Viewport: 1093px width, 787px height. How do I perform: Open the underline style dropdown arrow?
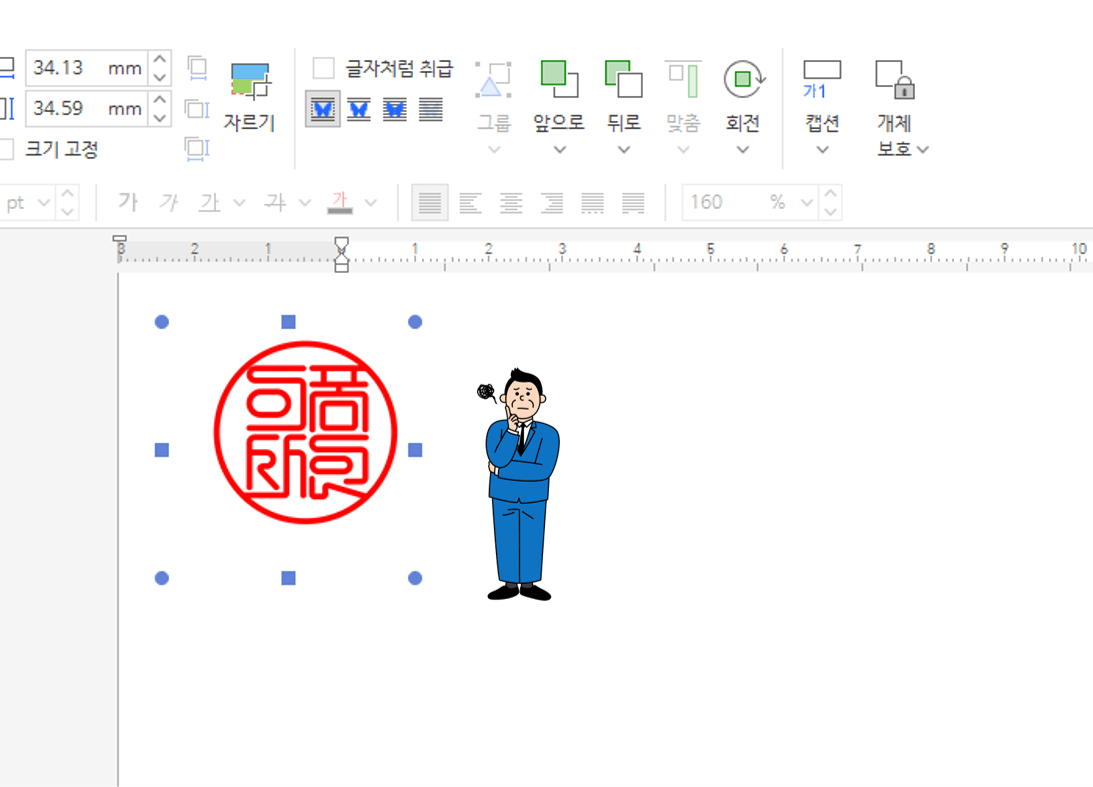(x=239, y=203)
